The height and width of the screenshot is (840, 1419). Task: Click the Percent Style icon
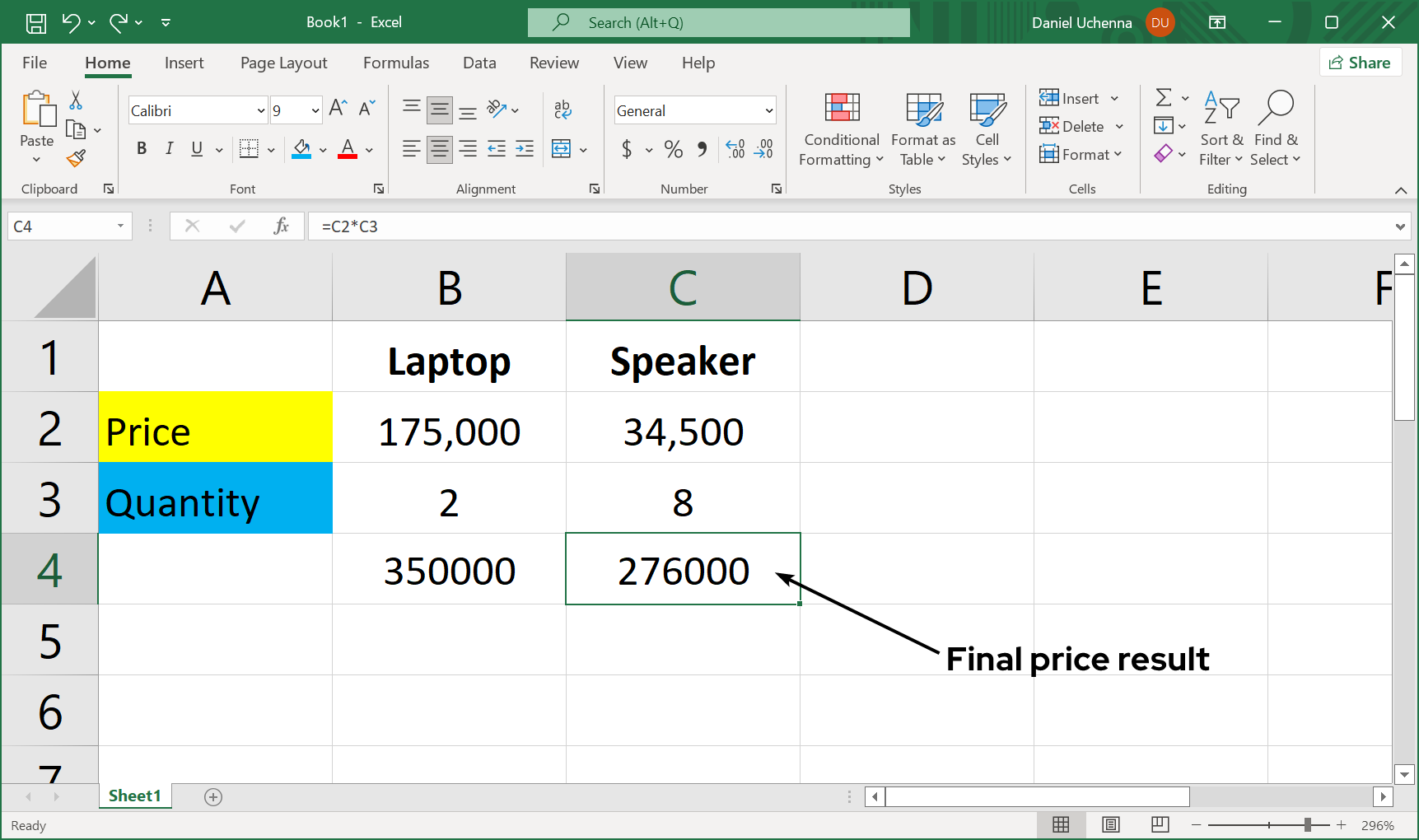tap(673, 149)
